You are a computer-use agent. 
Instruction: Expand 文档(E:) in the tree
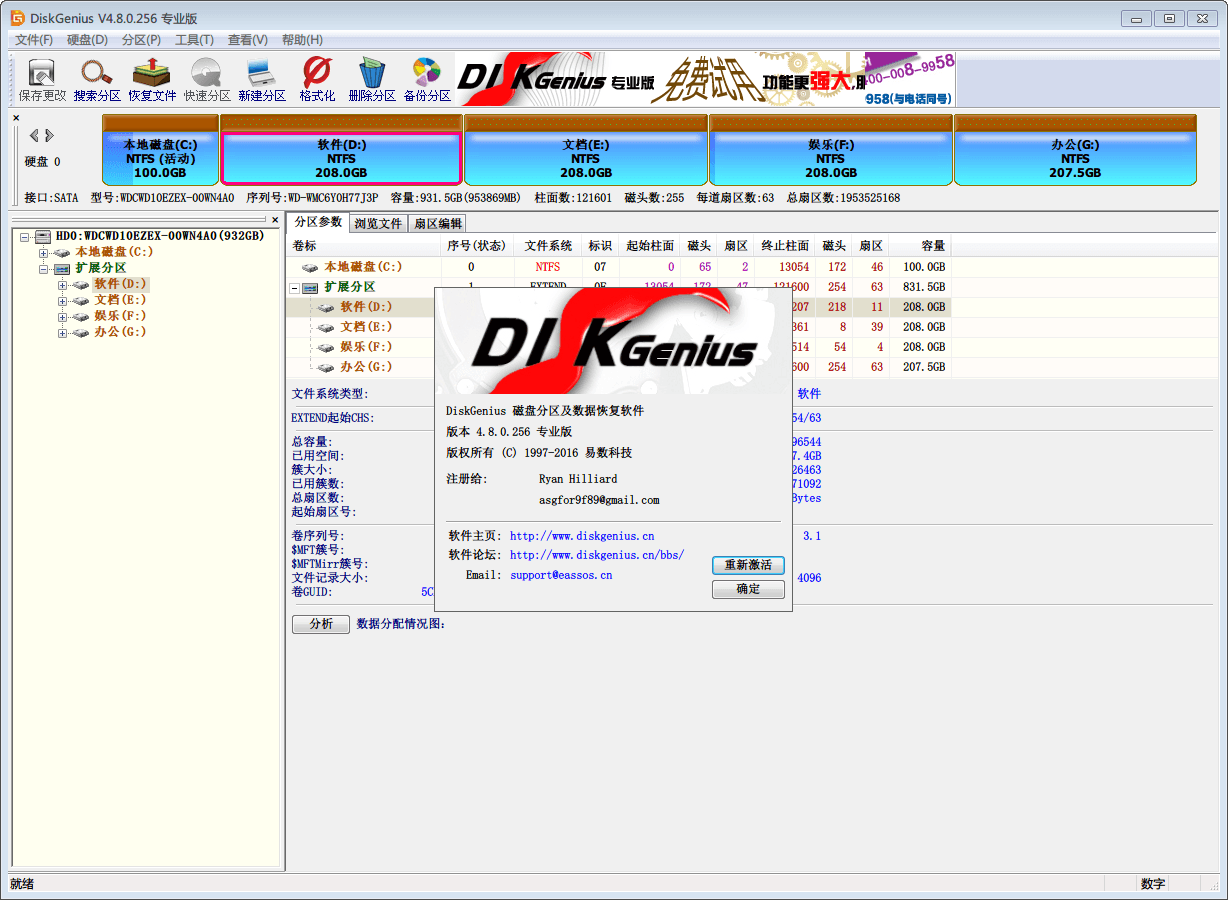tap(62, 301)
